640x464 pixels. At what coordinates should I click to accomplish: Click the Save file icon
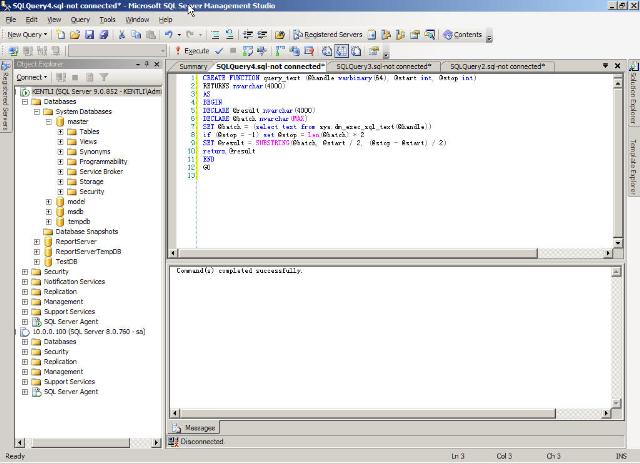click(x=90, y=34)
